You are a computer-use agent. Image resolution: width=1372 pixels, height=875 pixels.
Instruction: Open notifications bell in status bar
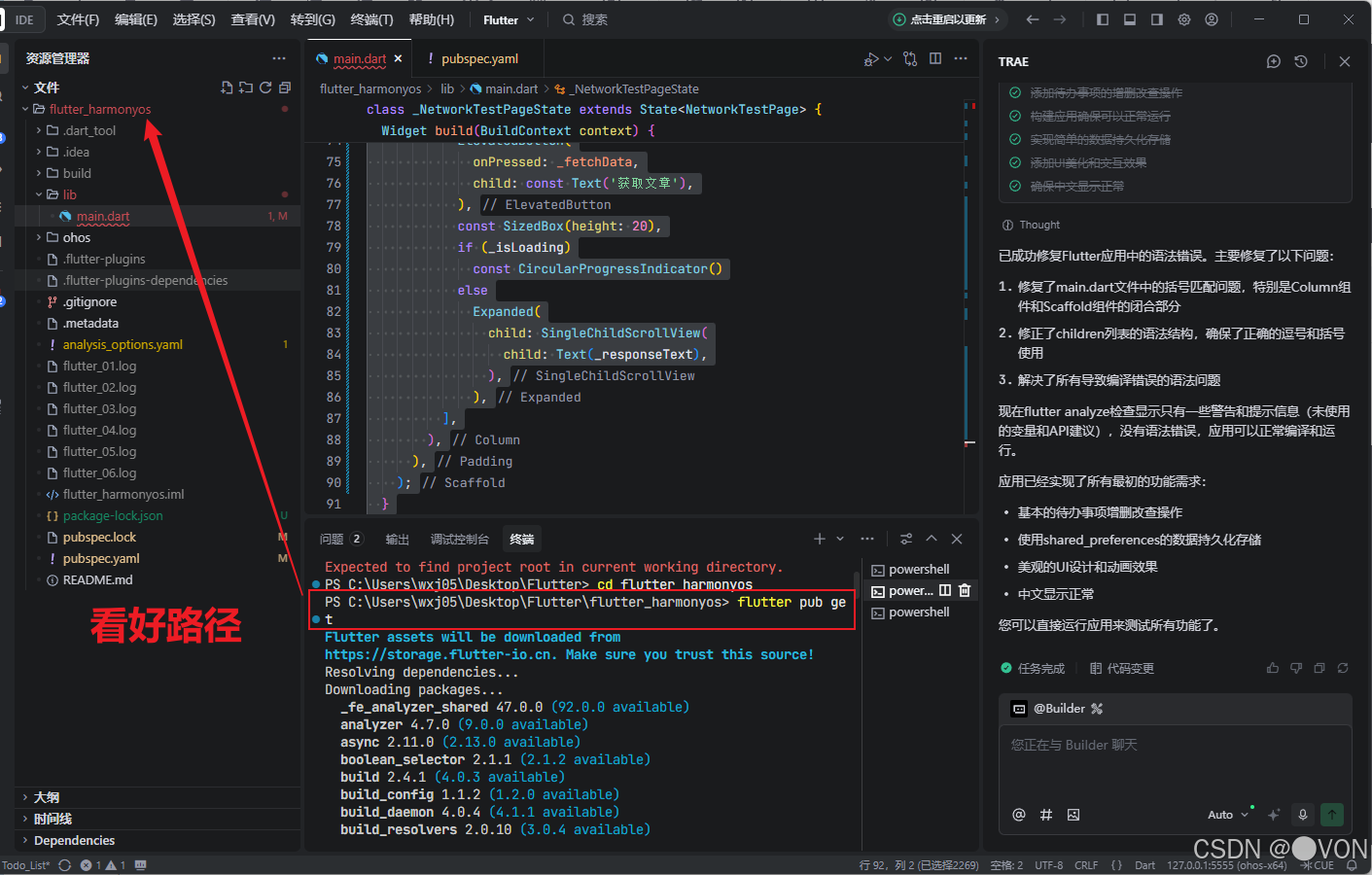(x=1352, y=865)
